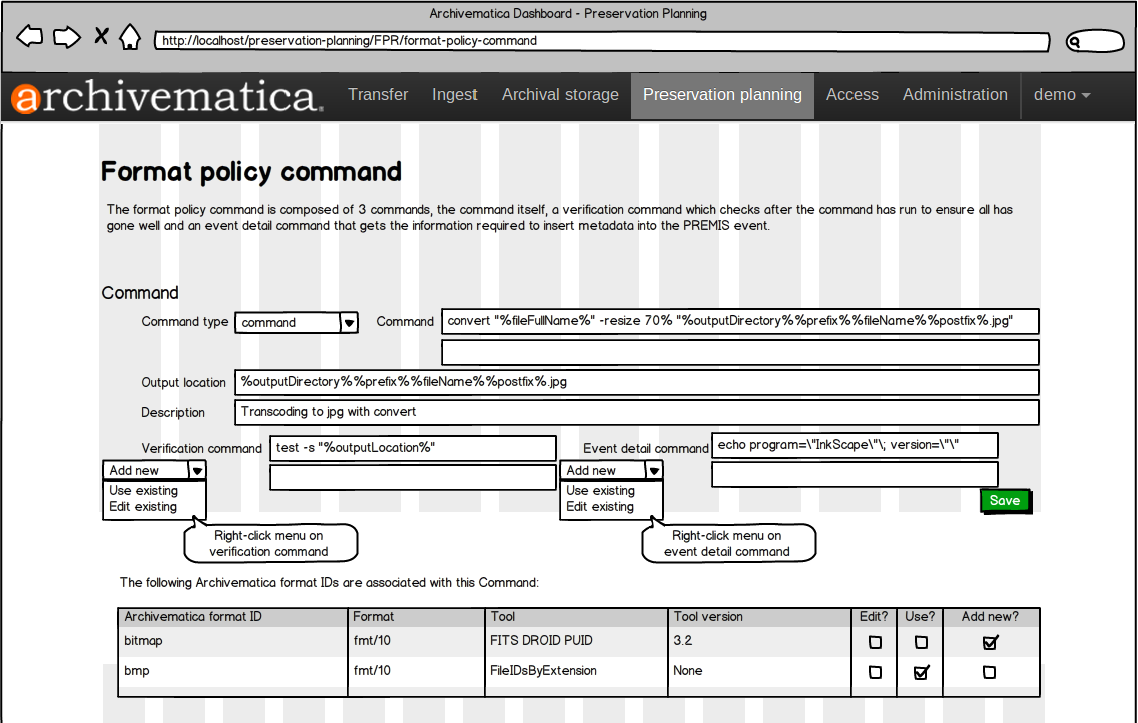The image size is (1138, 723).
Task: Click the browser back arrow icon
Action: (30, 38)
